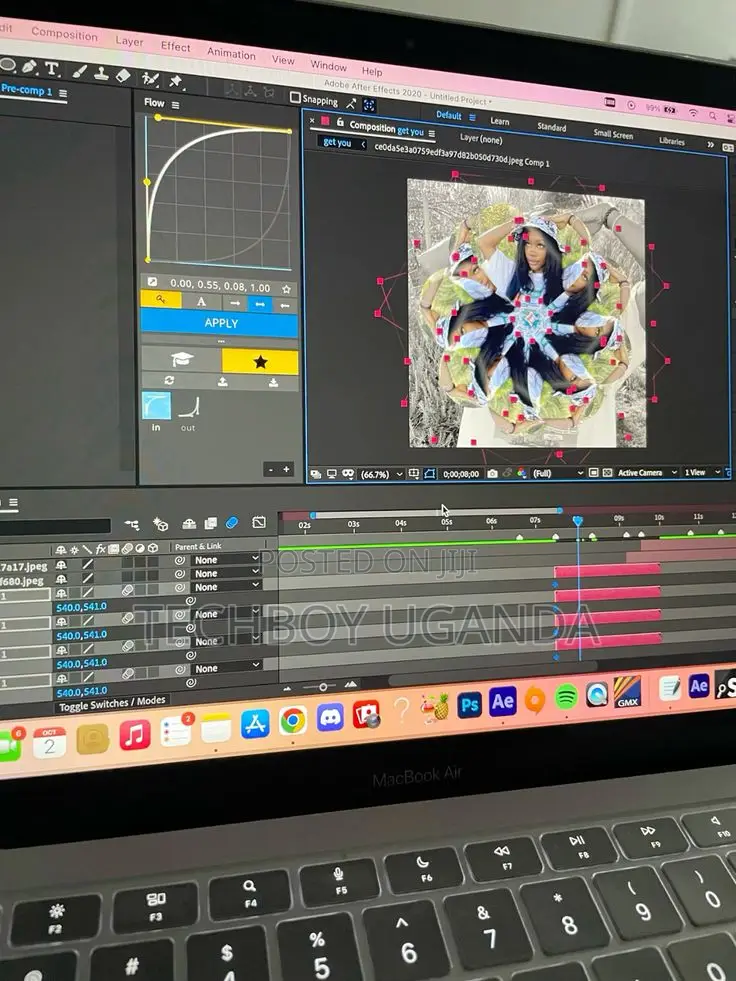Toggle shy switch for f680.jpeg layer
This screenshot has width=736, height=981.
pyautogui.click(x=61, y=579)
